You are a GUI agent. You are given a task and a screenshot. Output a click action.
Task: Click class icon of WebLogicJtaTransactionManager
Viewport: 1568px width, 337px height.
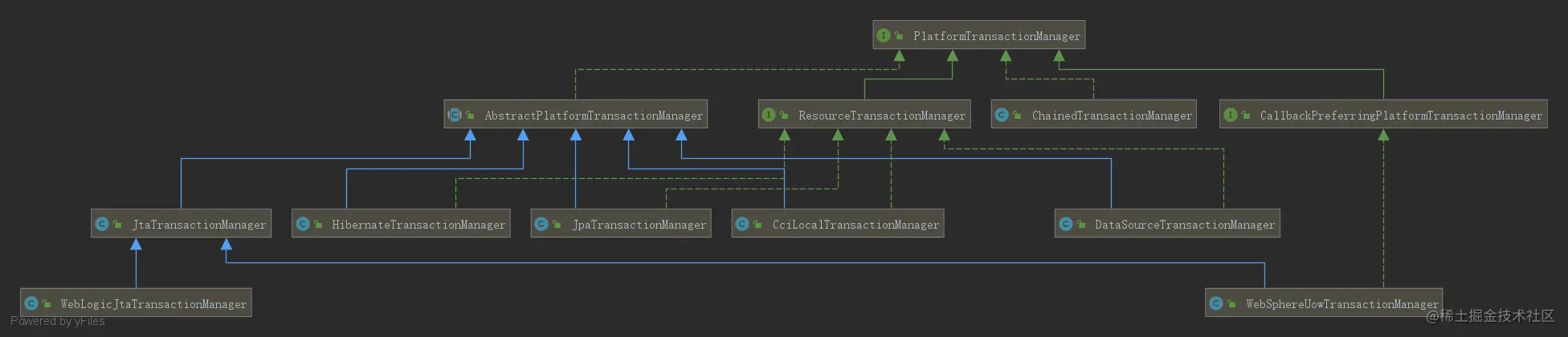pos(31,303)
